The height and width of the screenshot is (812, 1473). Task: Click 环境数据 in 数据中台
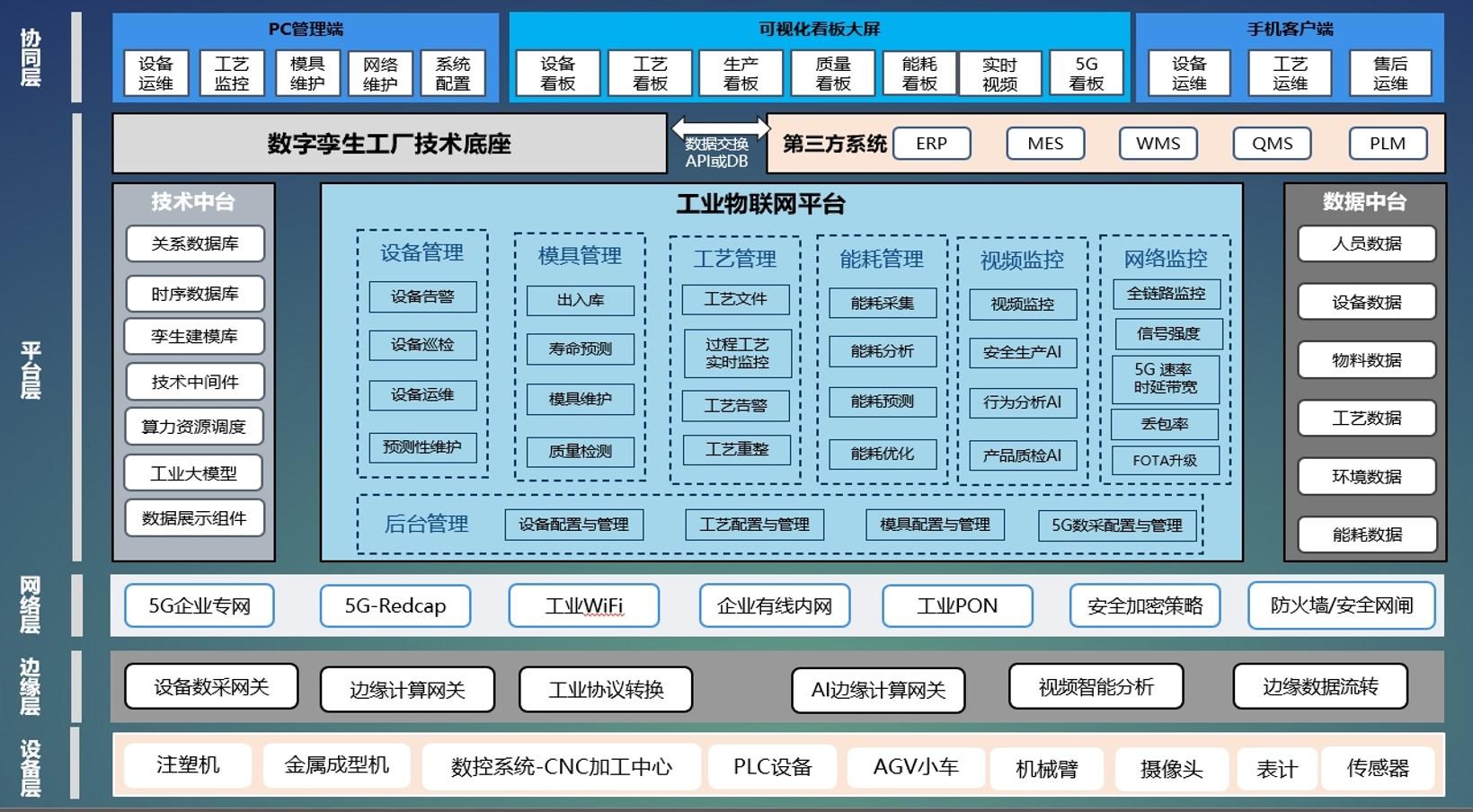1366,477
